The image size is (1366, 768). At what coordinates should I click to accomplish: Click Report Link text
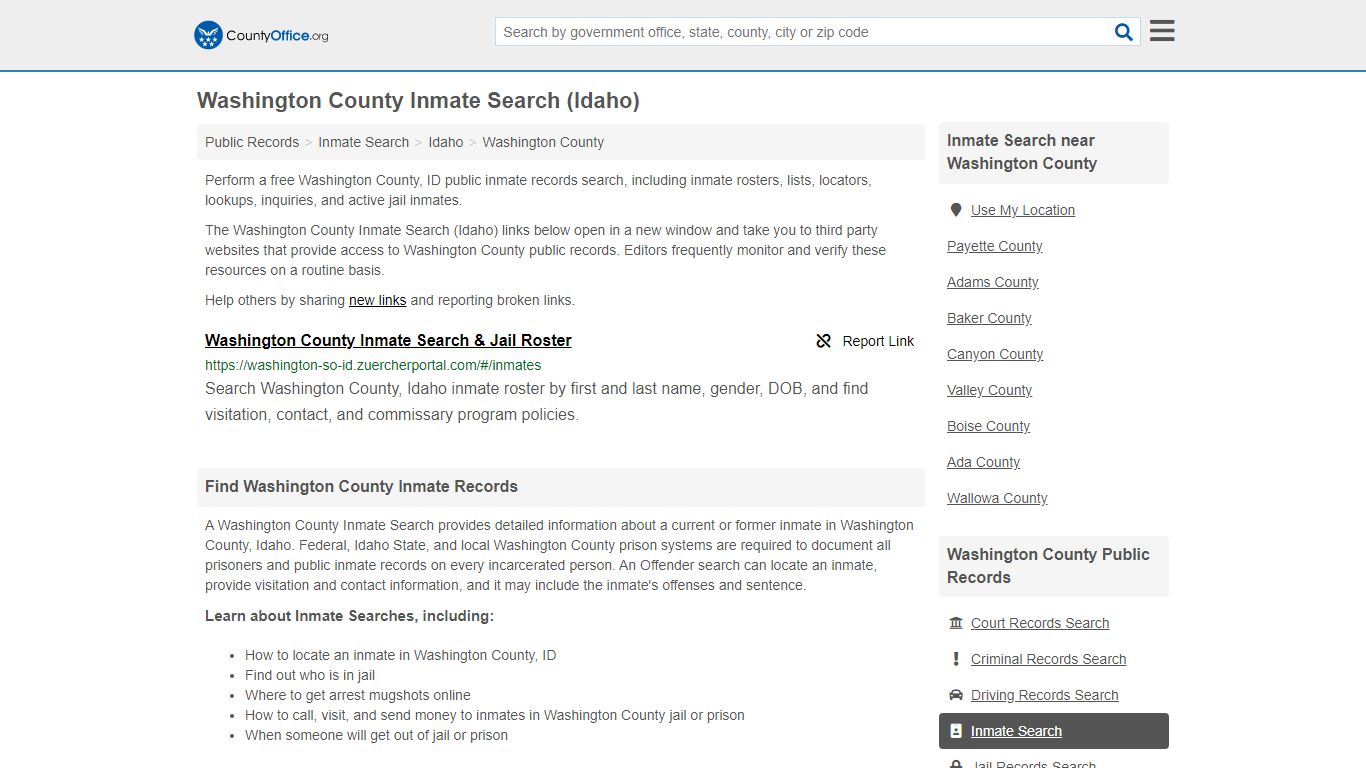(x=878, y=341)
